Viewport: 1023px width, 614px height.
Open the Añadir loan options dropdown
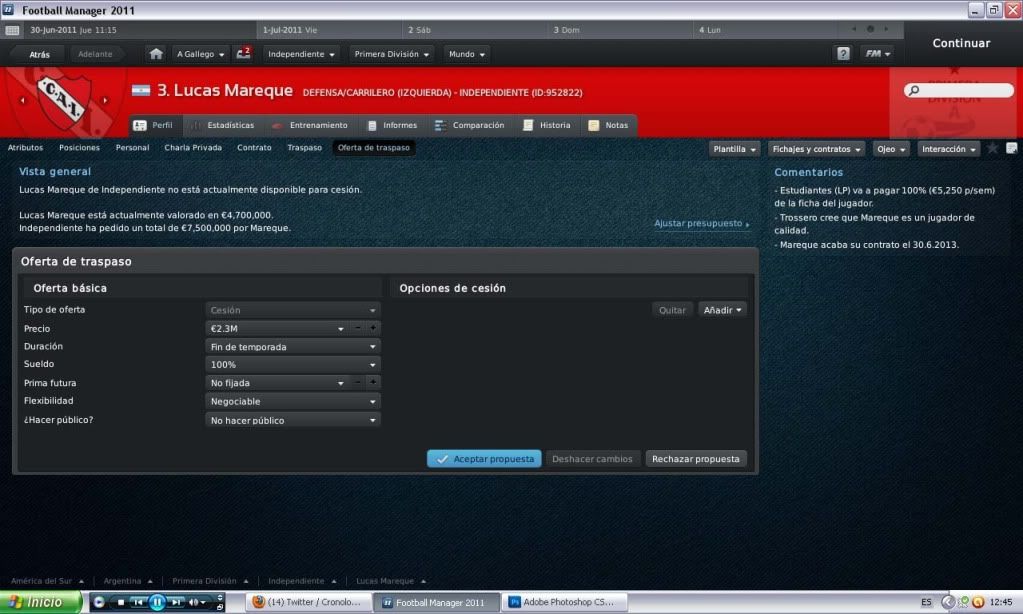pos(722,310)
